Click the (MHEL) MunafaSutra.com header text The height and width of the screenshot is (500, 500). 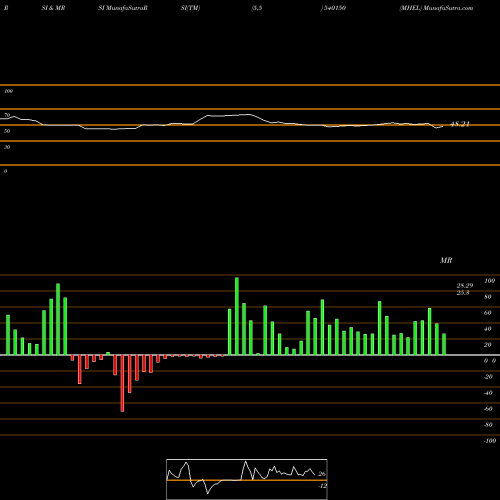(436, 8)
